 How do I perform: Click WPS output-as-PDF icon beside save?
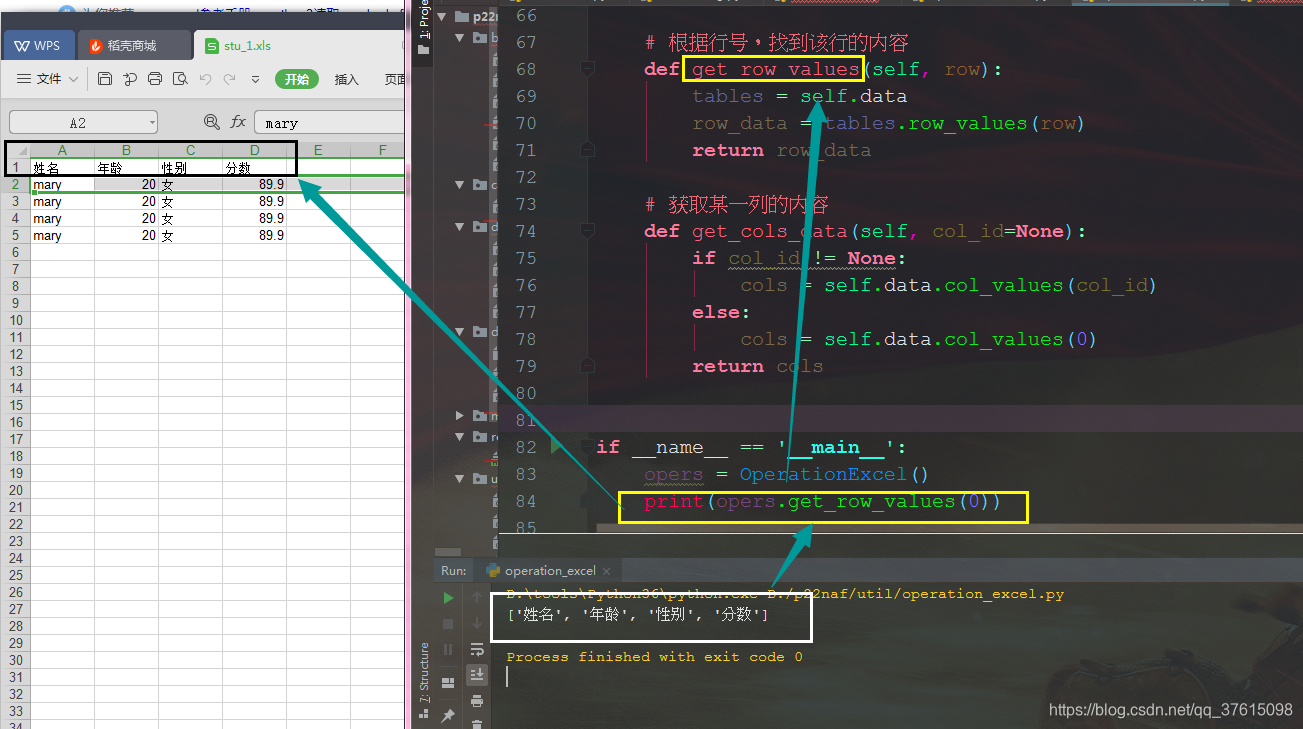coord(130,79)
